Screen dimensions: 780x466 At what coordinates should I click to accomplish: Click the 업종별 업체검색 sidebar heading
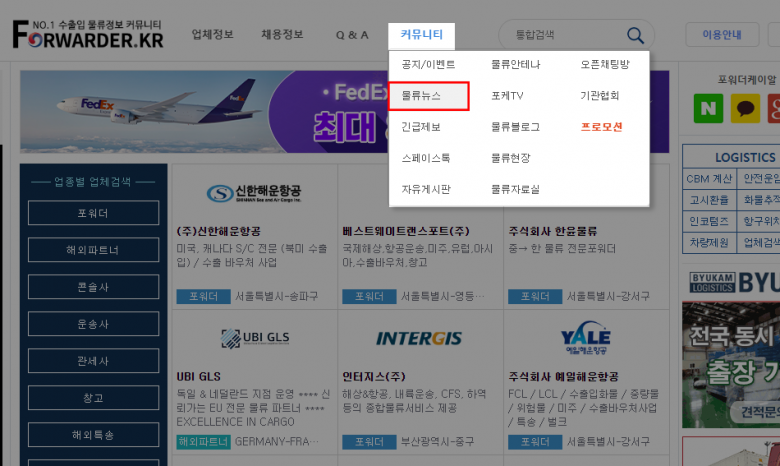click(93, 182)
